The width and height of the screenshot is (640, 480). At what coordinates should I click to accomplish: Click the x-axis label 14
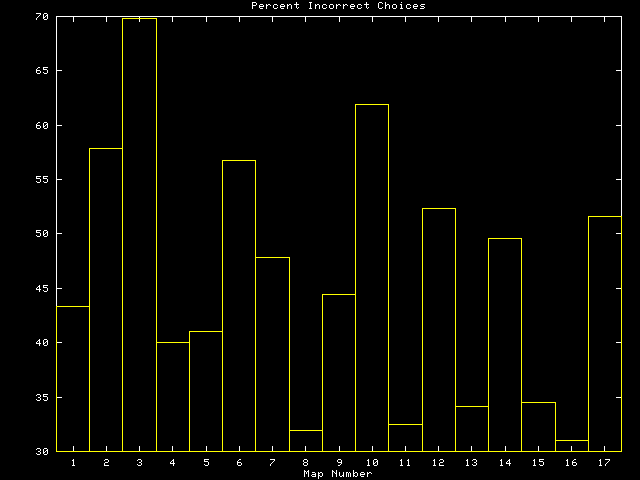(x=505, y=462)
